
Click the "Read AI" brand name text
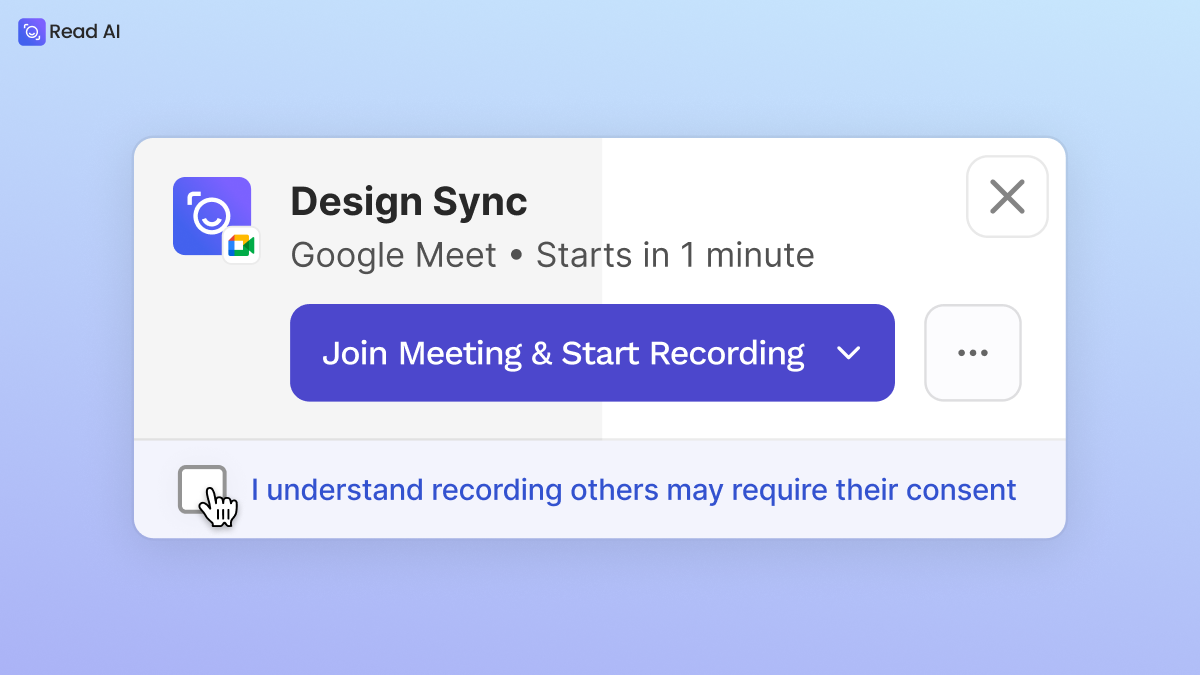click(85, 32)
